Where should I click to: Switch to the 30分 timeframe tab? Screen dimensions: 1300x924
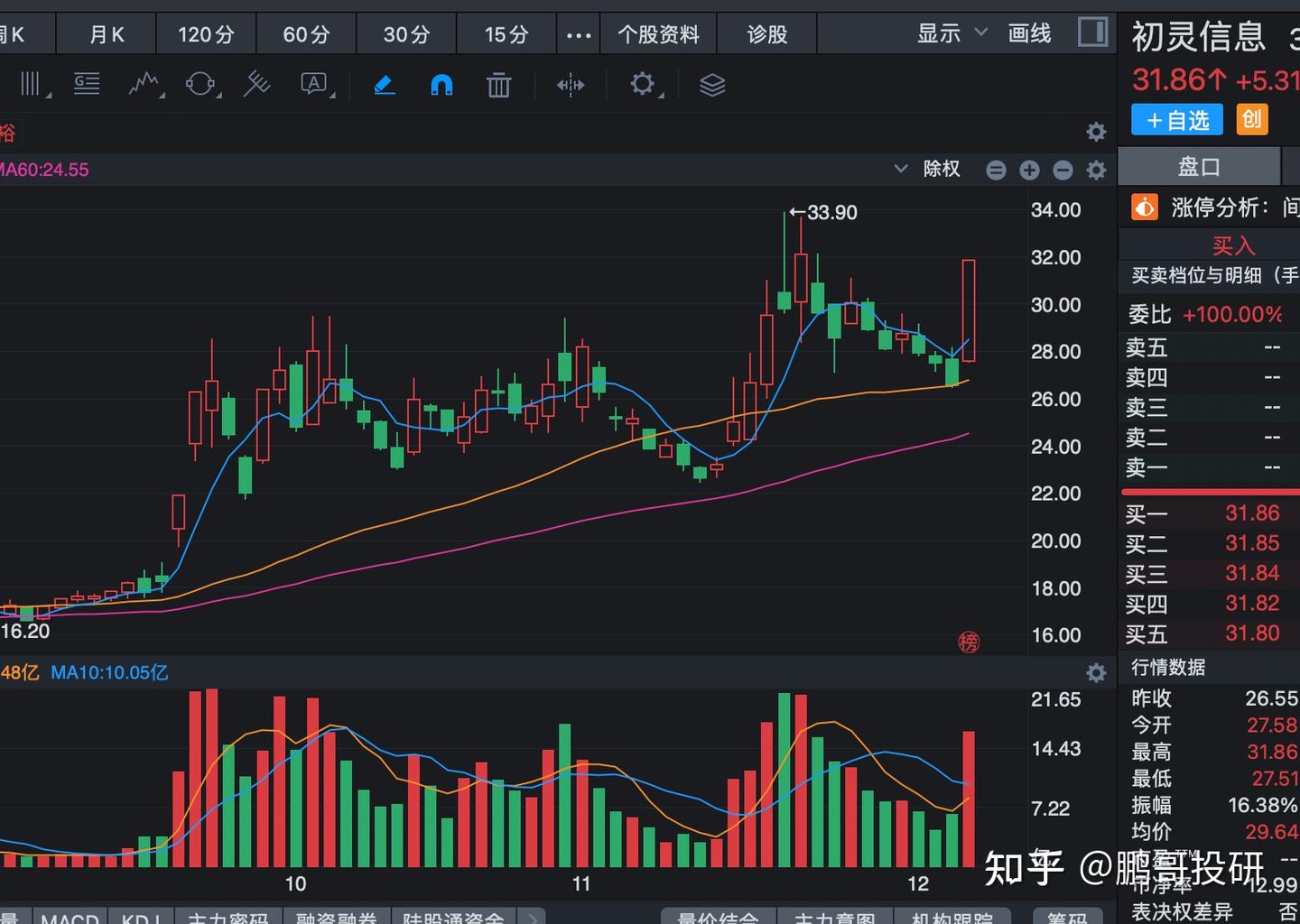406,33
